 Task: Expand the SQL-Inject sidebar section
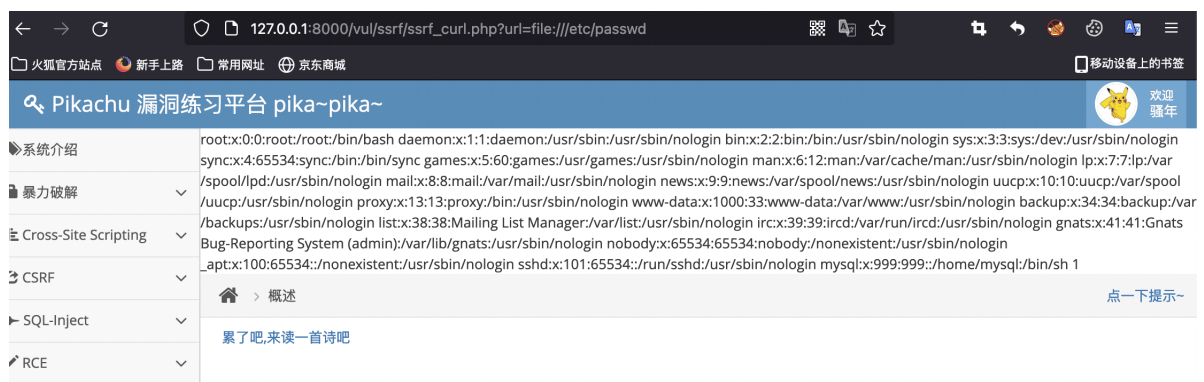click(99, 320)
